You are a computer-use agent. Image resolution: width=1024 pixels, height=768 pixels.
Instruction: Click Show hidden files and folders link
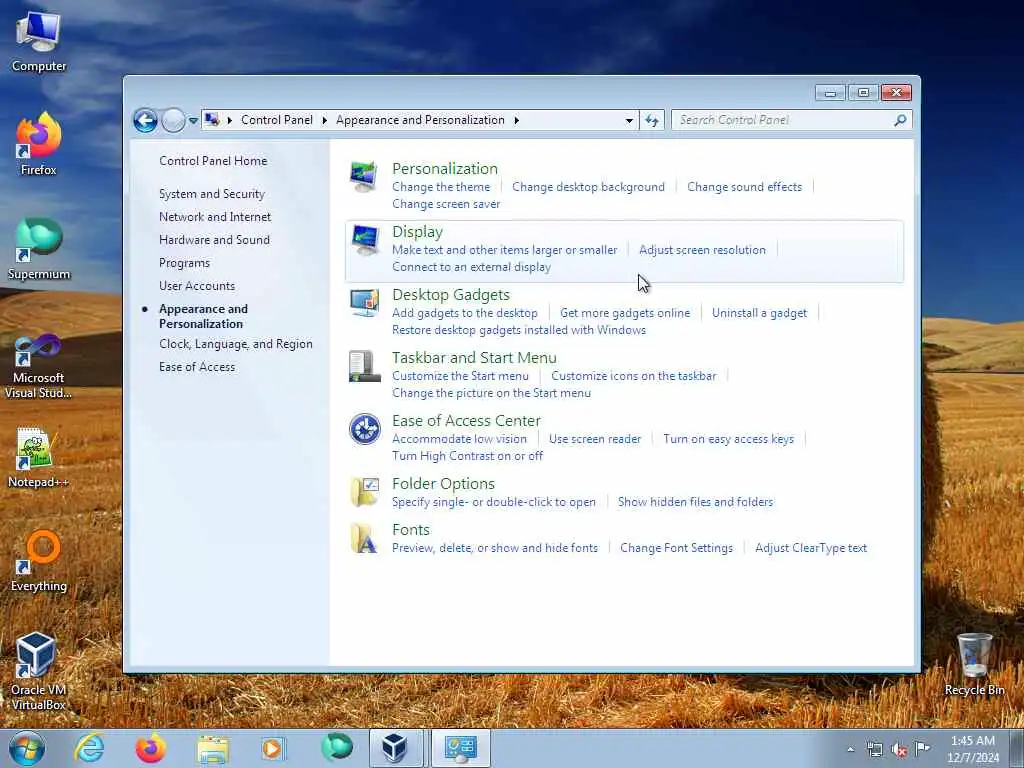tap(696, 502)
